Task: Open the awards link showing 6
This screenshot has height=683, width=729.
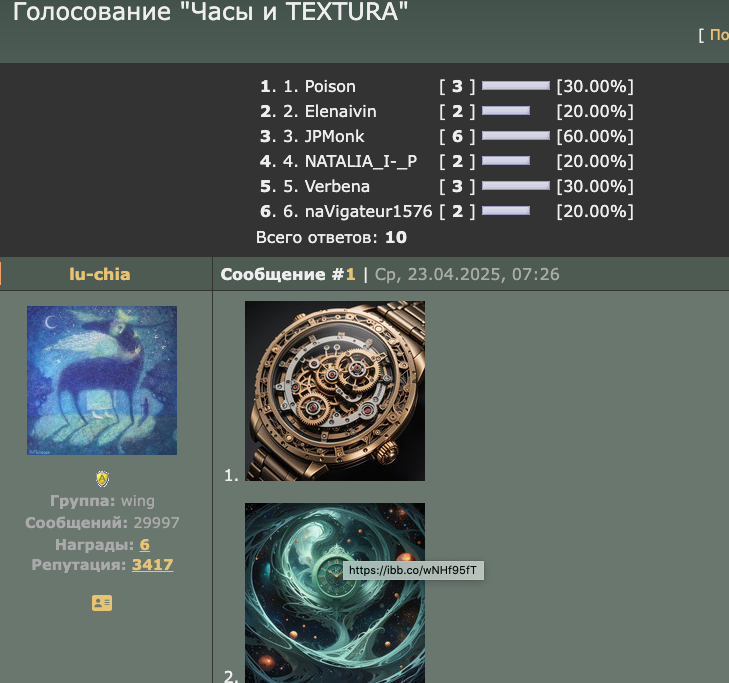Action: point(145,544)
